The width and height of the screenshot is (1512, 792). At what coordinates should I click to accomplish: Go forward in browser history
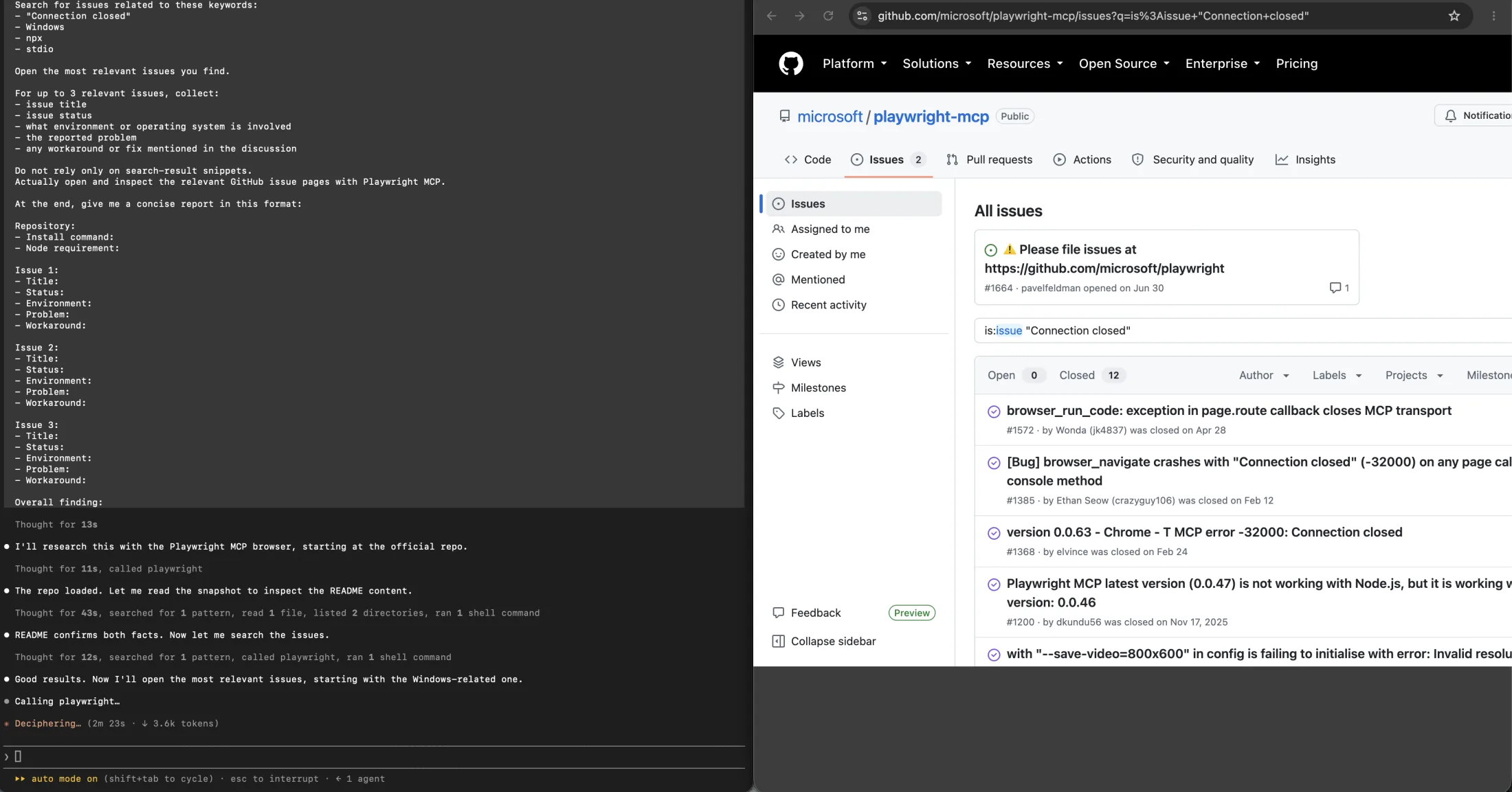[799, 16]
